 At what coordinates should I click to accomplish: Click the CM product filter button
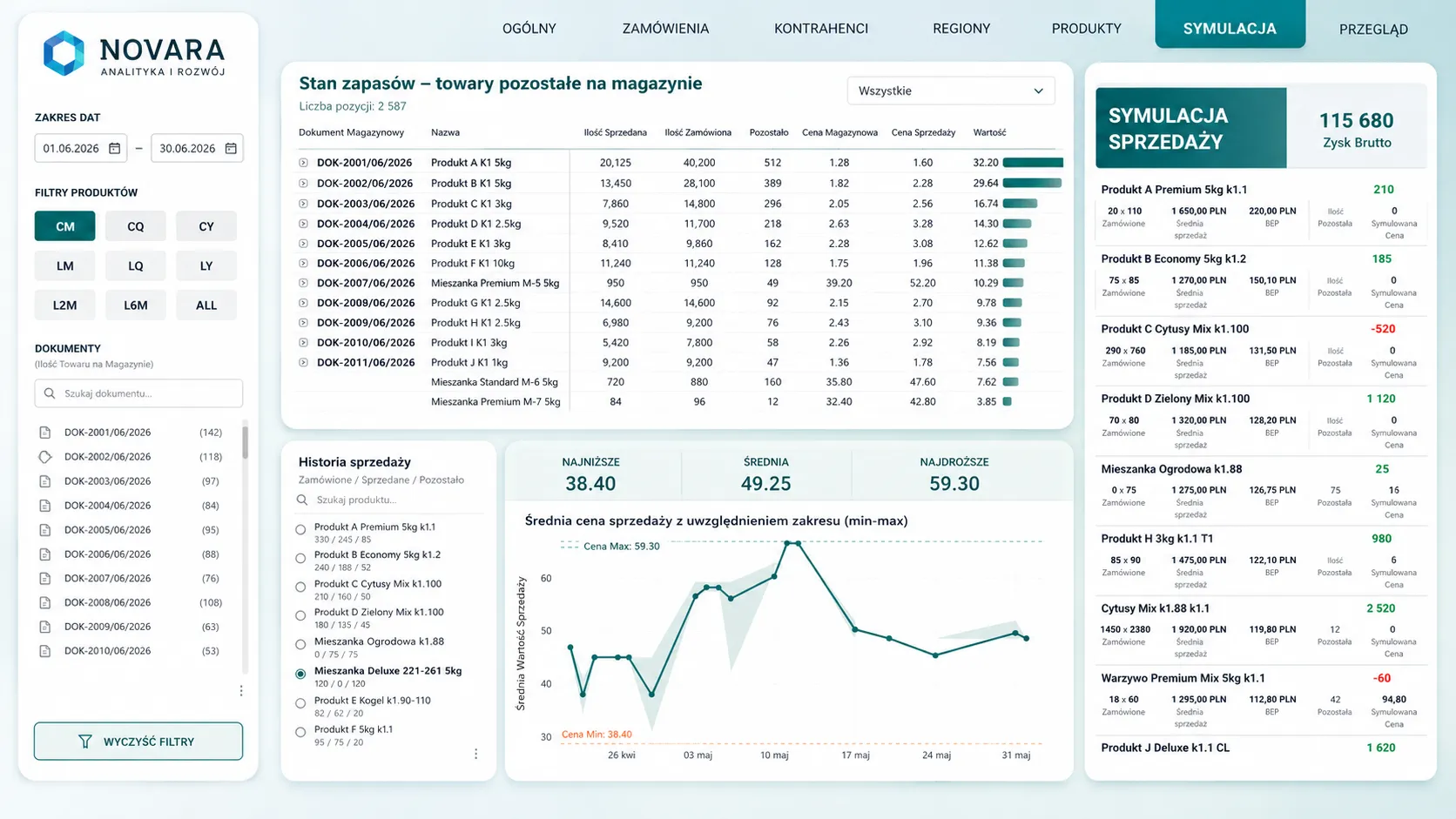65,226
